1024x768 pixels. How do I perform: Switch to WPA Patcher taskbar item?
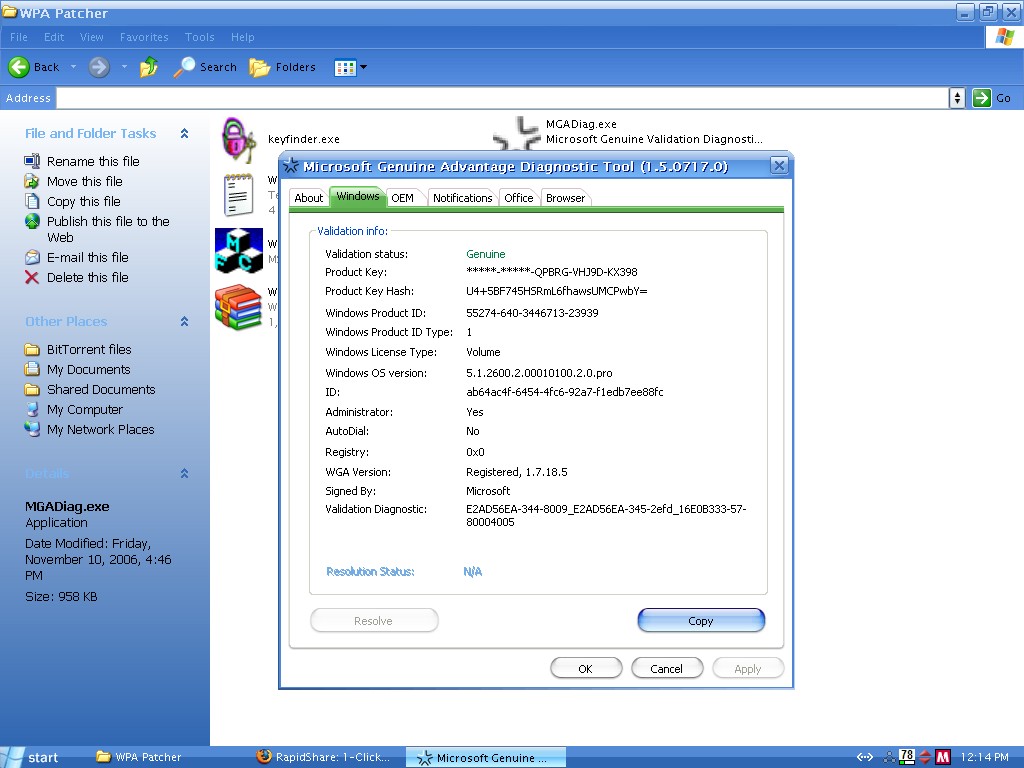[138, 758]
